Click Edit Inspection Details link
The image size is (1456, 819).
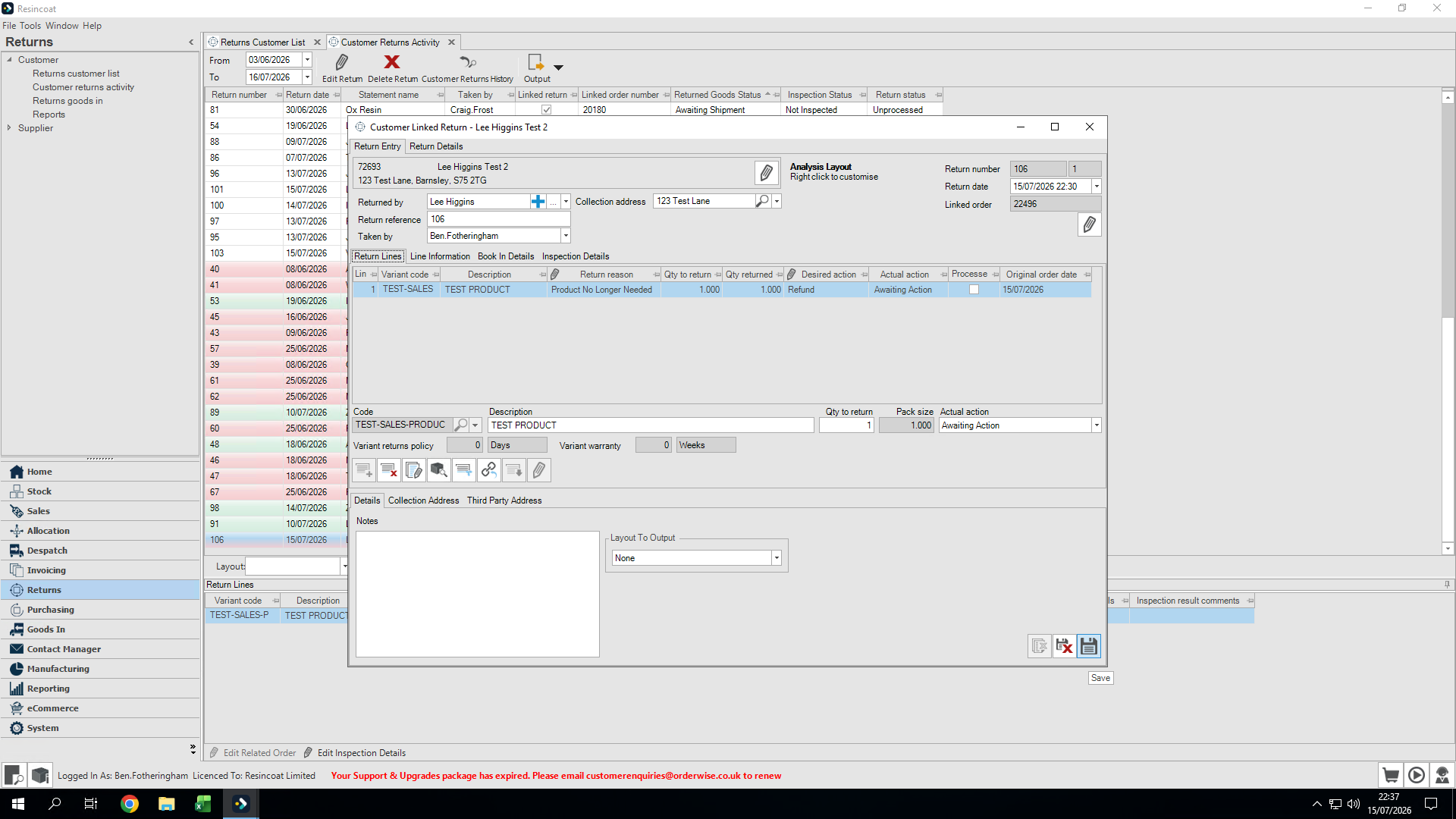(362, 753)
